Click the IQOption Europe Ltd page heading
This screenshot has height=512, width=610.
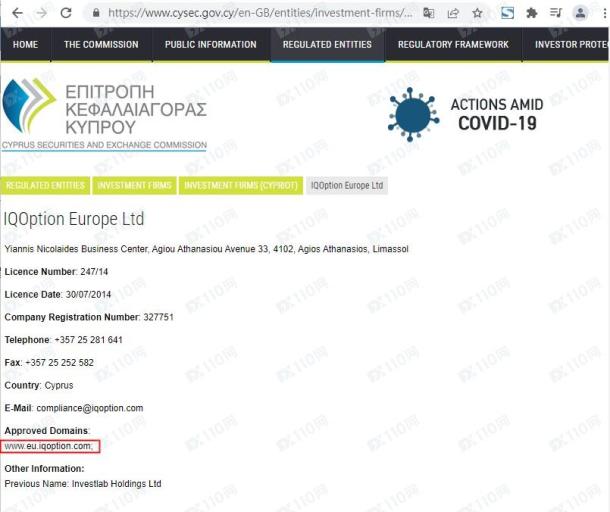coord(74,219)
